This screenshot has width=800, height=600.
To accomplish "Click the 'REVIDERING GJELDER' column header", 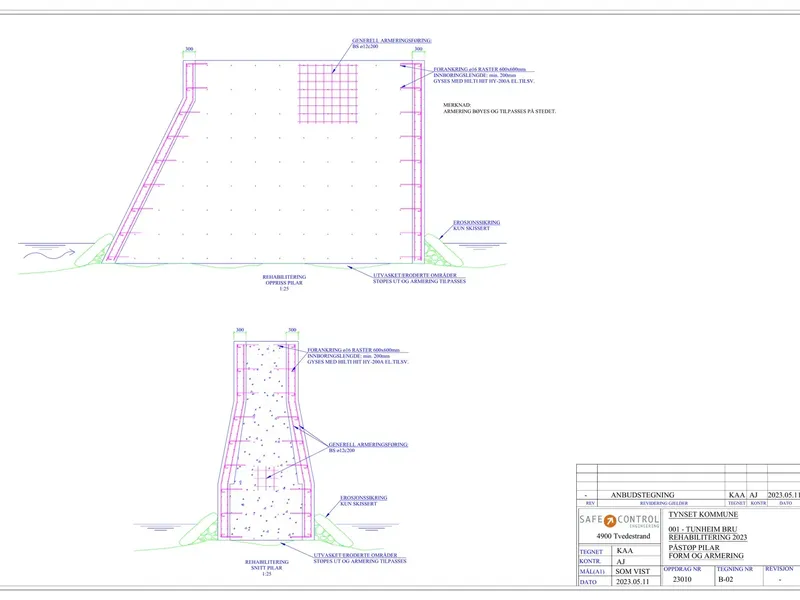I will [664, 503].
